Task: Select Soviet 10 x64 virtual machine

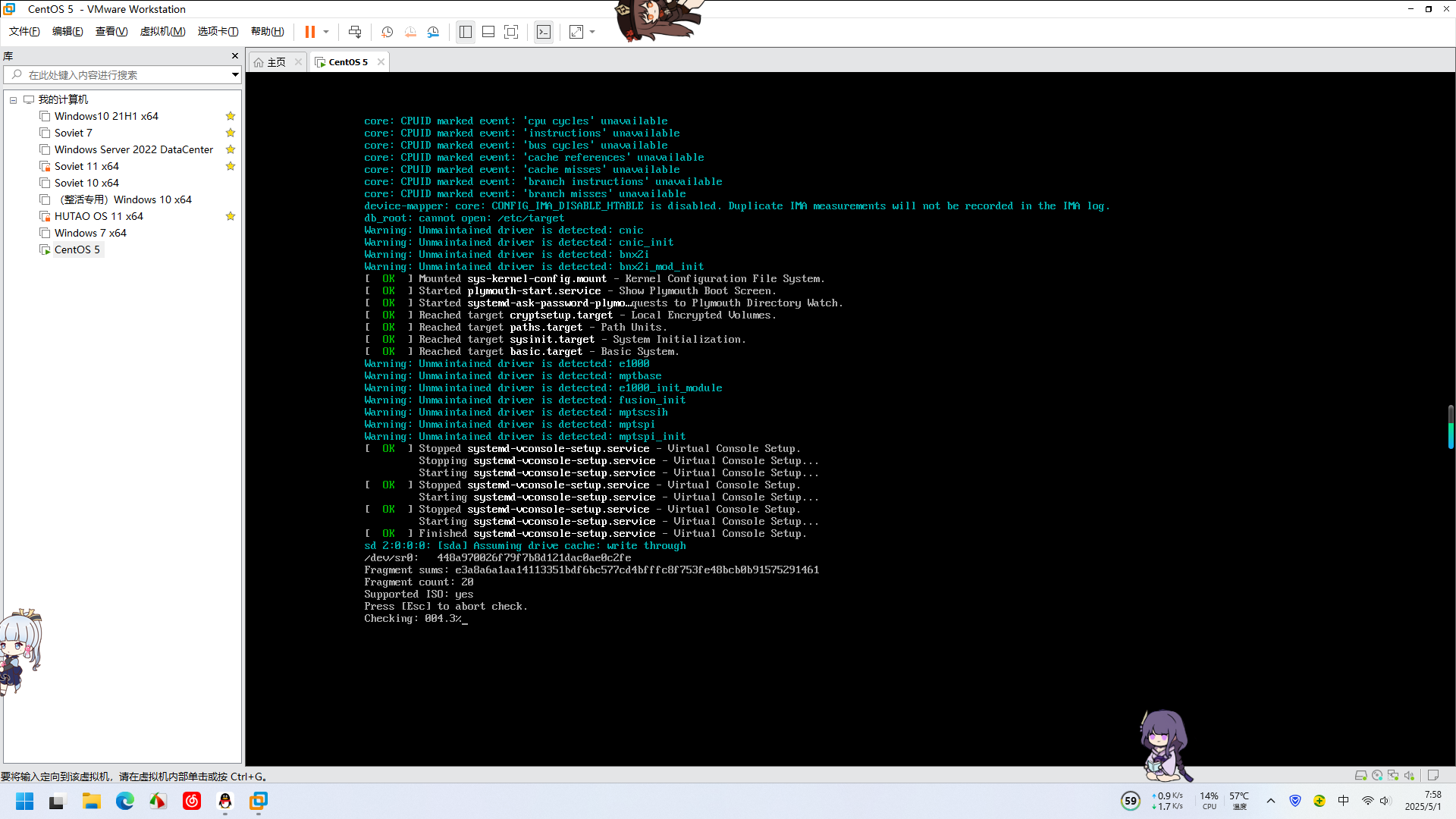Action: click(86, 183)
